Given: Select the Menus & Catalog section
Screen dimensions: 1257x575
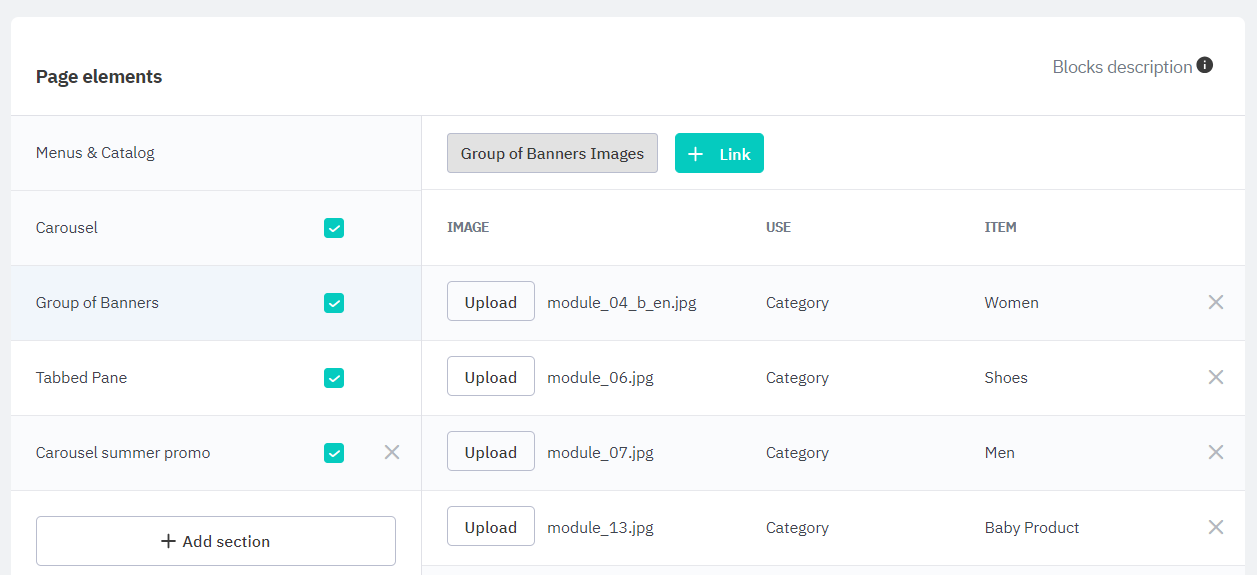Looking at the screenshot, I should [x=96, y=153].
